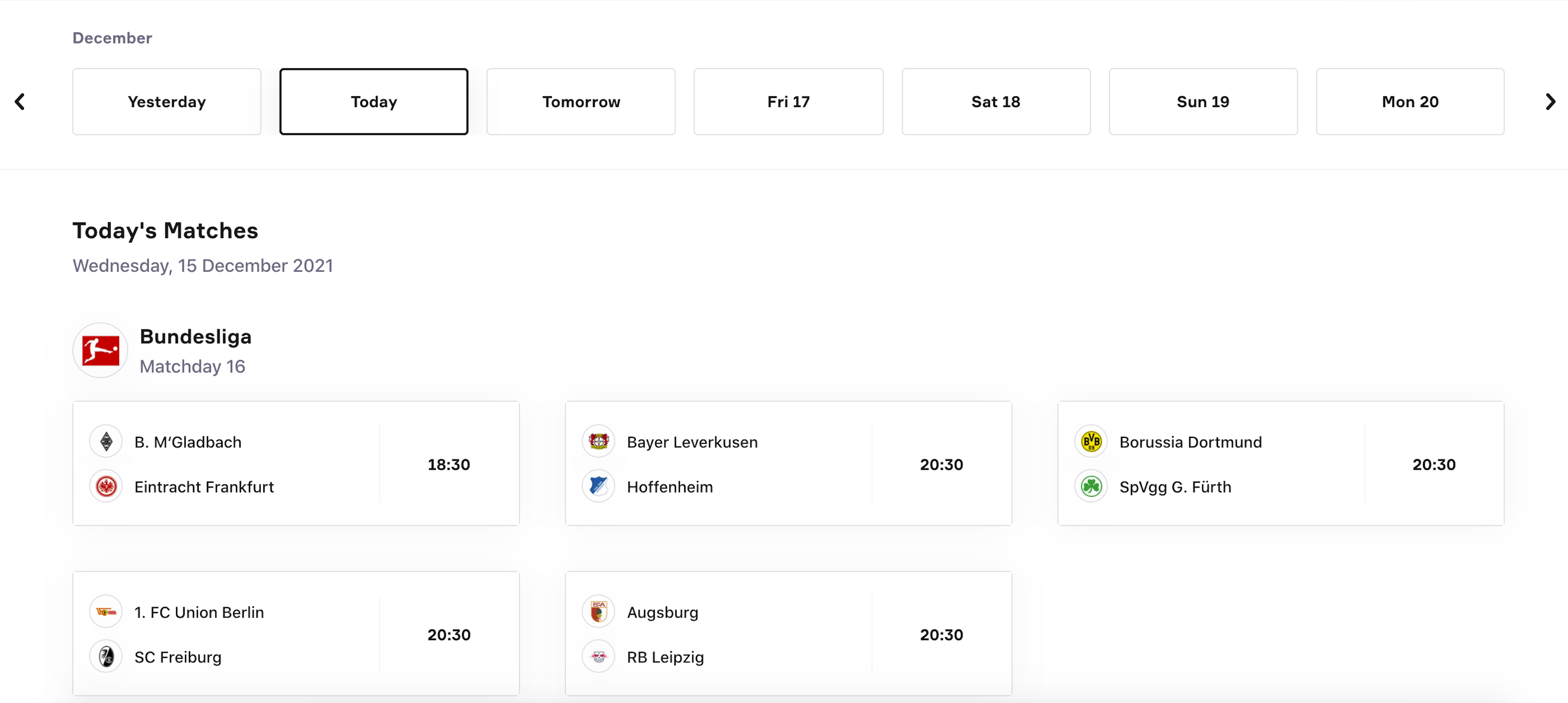Click the Borussia Dortmund BVB crest

tap(1091, 442)
